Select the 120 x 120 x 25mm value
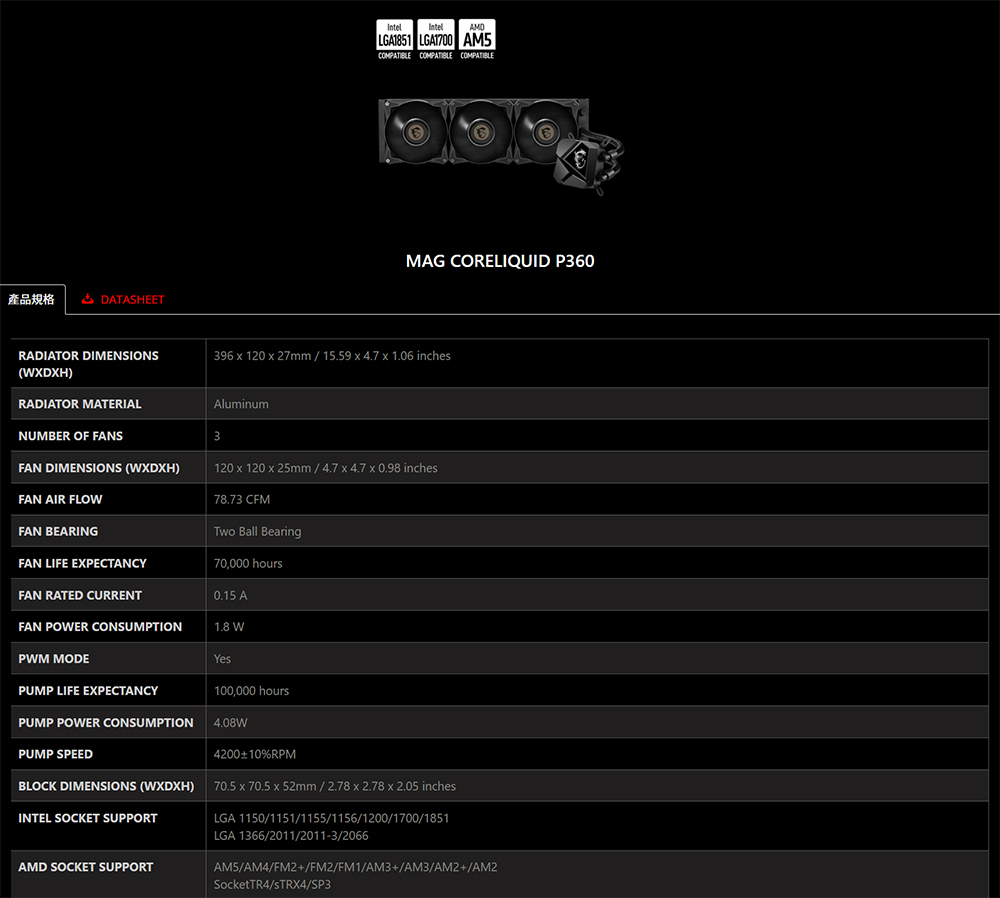Image resolution: width=1000 pixels, height=898 pixels. pyautogui.click(x=325, y=468)
